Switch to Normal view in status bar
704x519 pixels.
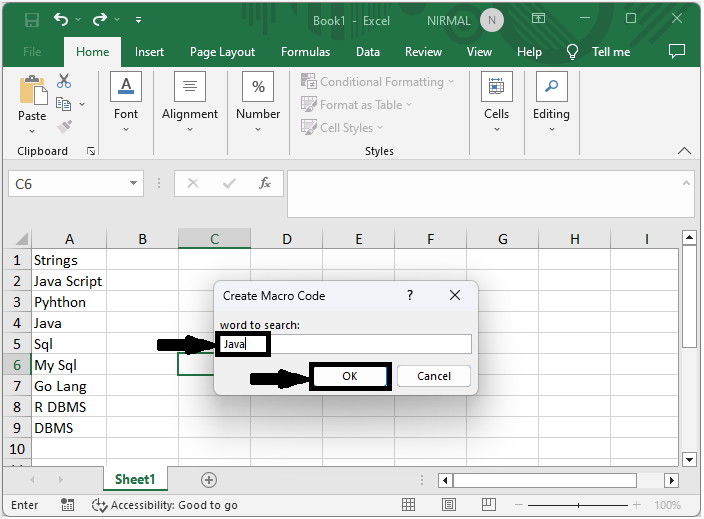(x=409, y=505)
